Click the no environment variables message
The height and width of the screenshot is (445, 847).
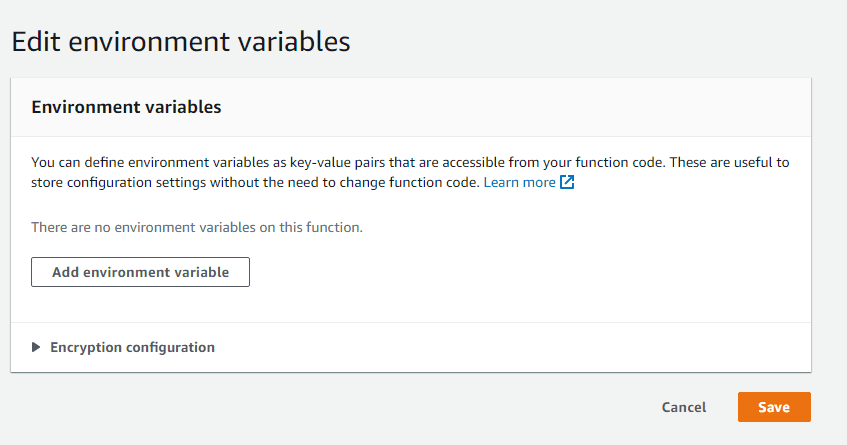197,227
